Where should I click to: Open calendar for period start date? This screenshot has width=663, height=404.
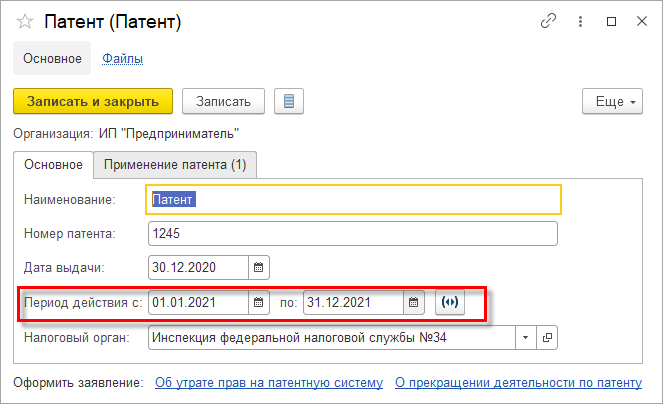258,302
